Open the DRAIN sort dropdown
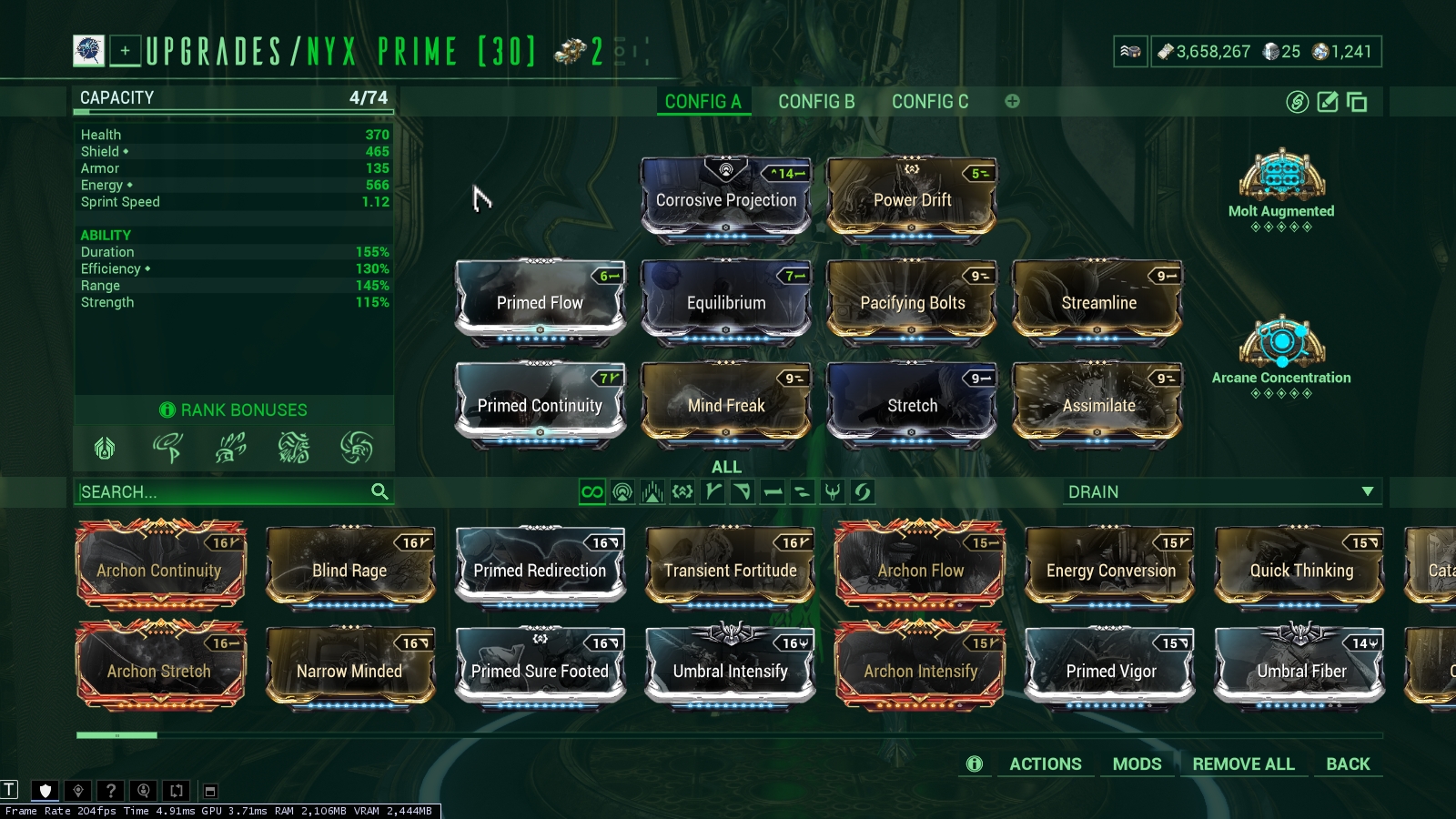The height and width of the screenshot is (819, 1456). click(x=1221, y=491)
